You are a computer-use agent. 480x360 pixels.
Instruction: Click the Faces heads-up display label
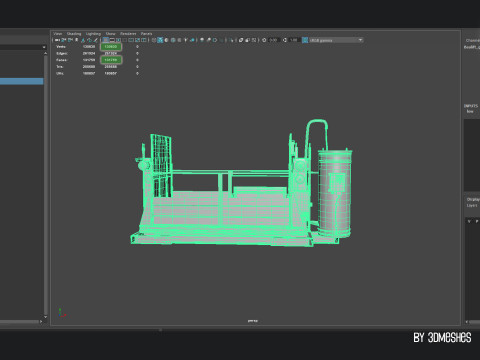point(62,60)
